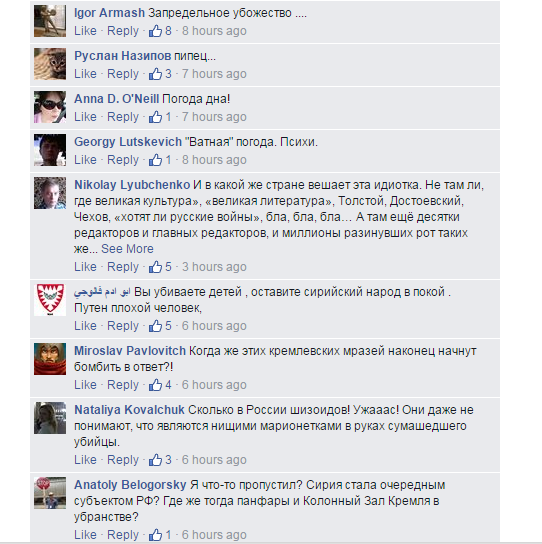Click thumbs-up icon on Anatoly Belogorsky comment
Screen dimensions: 542x544
(x=155, y=535)
